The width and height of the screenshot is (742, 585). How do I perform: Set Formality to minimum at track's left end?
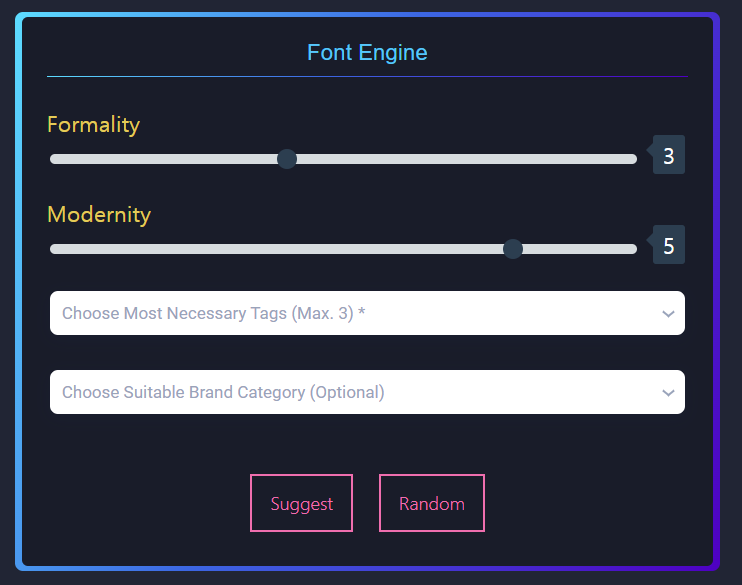click(x=53, y=159)
